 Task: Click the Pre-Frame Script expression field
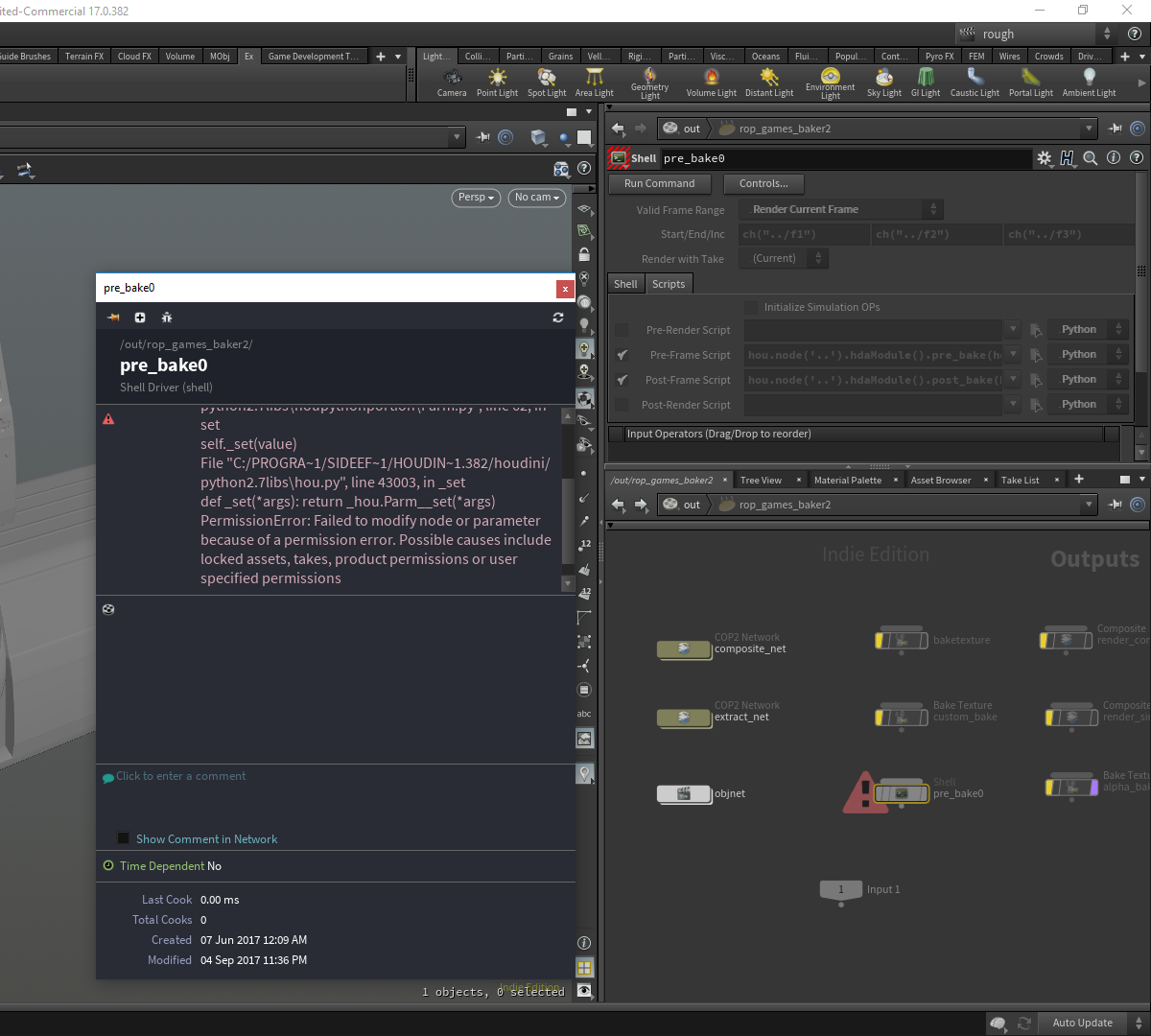[874, 355]
